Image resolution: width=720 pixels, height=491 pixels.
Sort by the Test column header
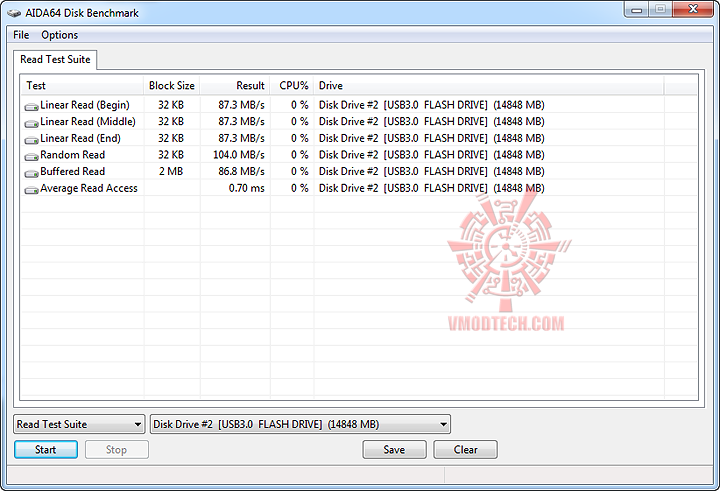83,85
